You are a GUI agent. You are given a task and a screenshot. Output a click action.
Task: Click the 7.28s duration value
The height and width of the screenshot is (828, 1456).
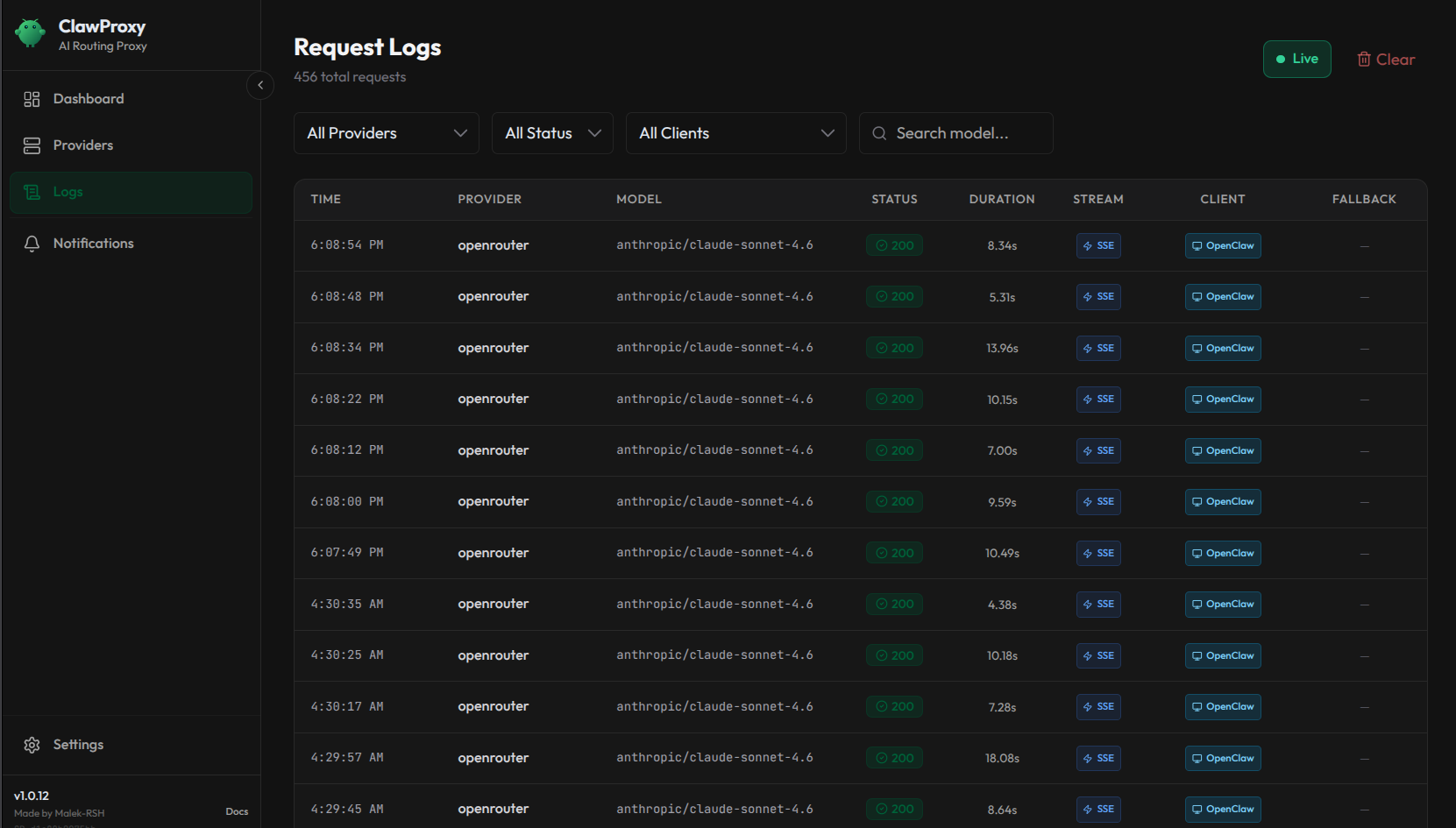coord(1002,706)
